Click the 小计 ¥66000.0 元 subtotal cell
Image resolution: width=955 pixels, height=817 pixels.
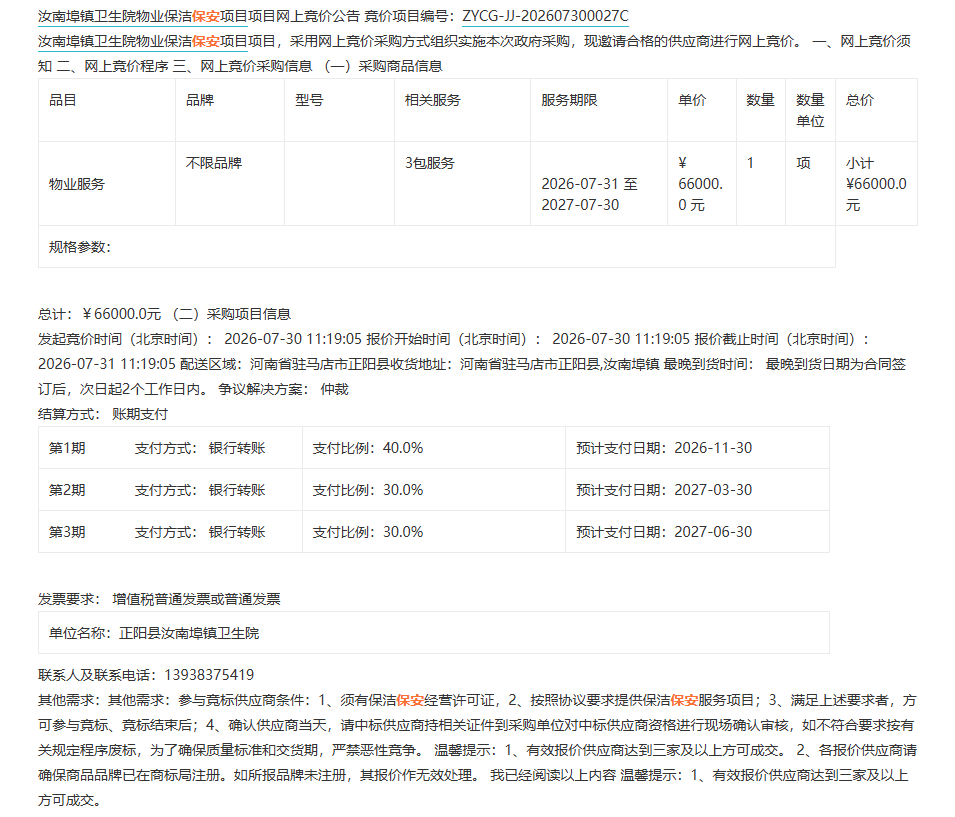pos(876,184)
